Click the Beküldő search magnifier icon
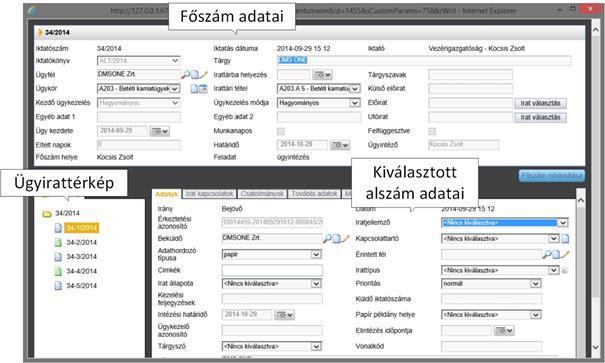The width and height of the screenshot is (605, 363). 327,238
